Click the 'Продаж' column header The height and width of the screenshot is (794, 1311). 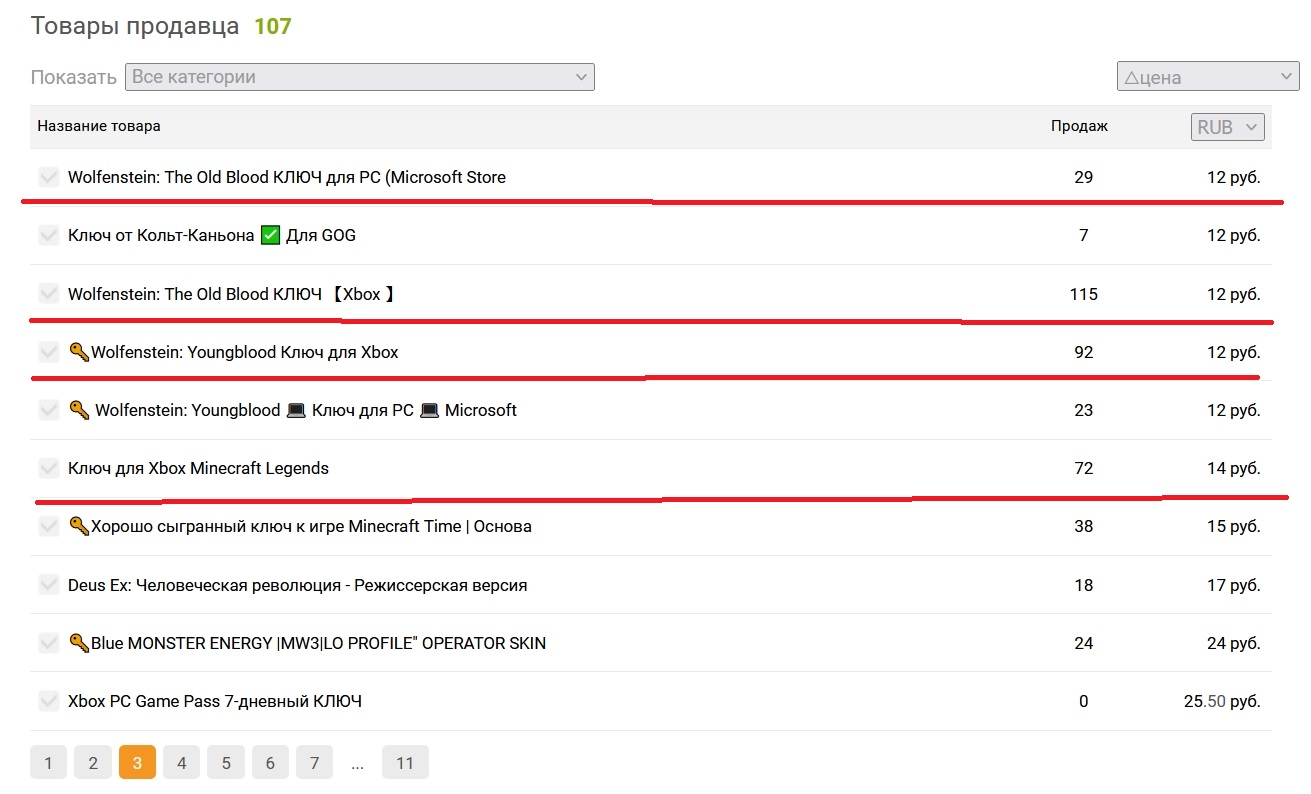[1079, 126]
